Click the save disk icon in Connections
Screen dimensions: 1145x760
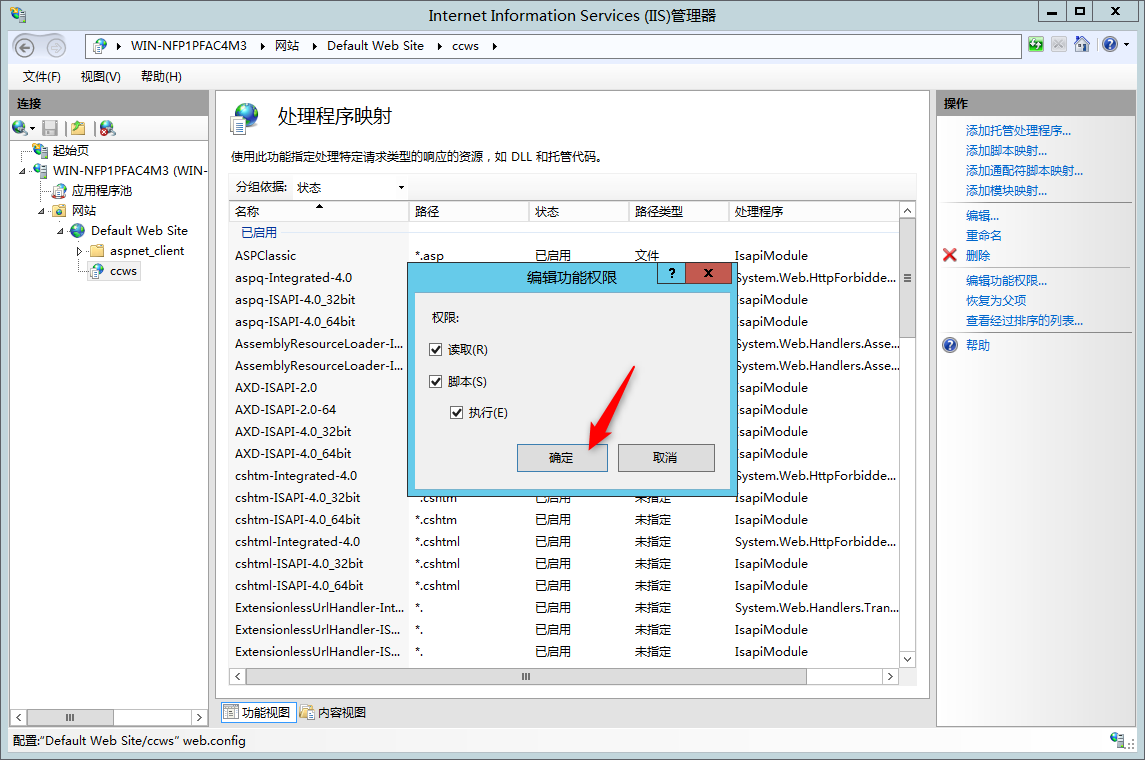[50, 128]
